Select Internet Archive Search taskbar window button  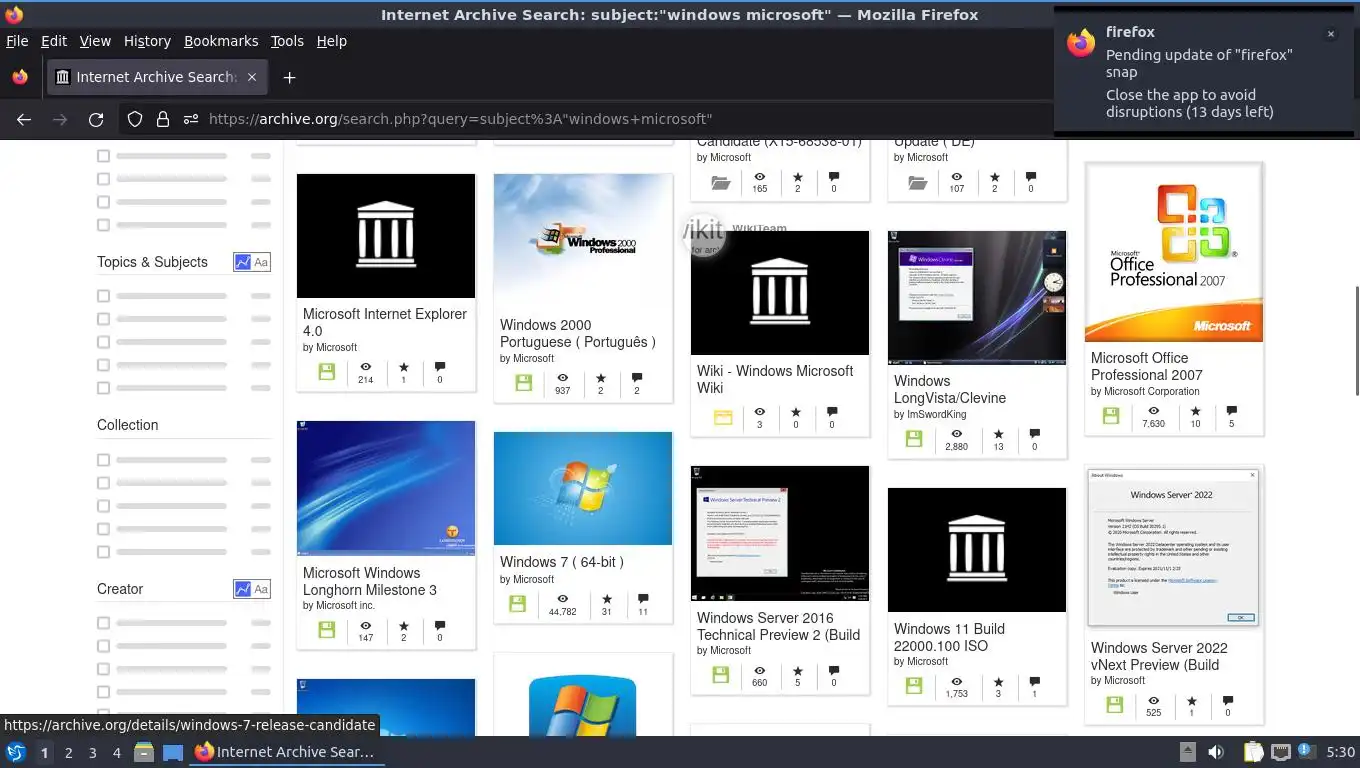coord(286,752)
